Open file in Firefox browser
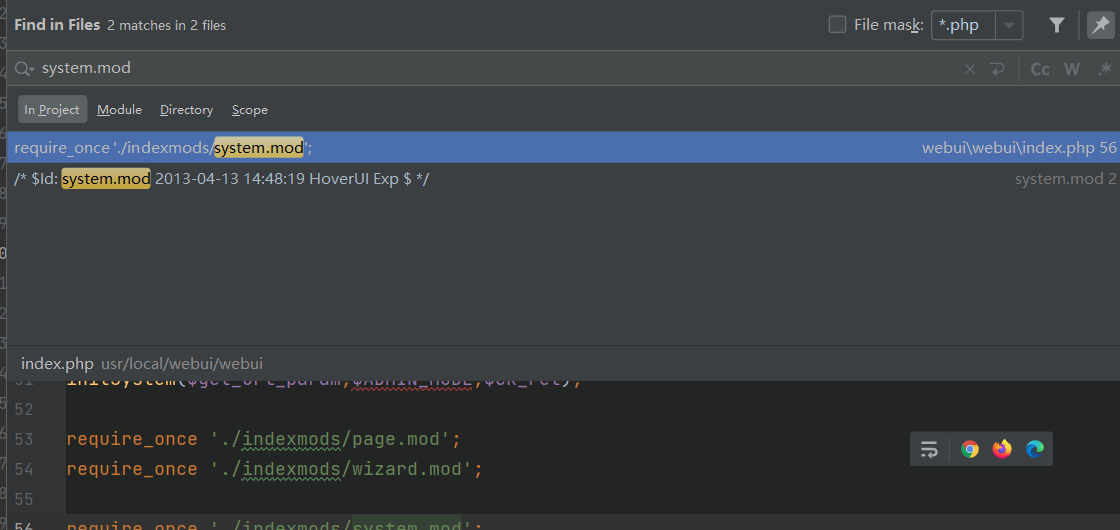Image resolution: width=1120 pixels, height=530 pixels. pyautogui.click(x=1002, y=449)
